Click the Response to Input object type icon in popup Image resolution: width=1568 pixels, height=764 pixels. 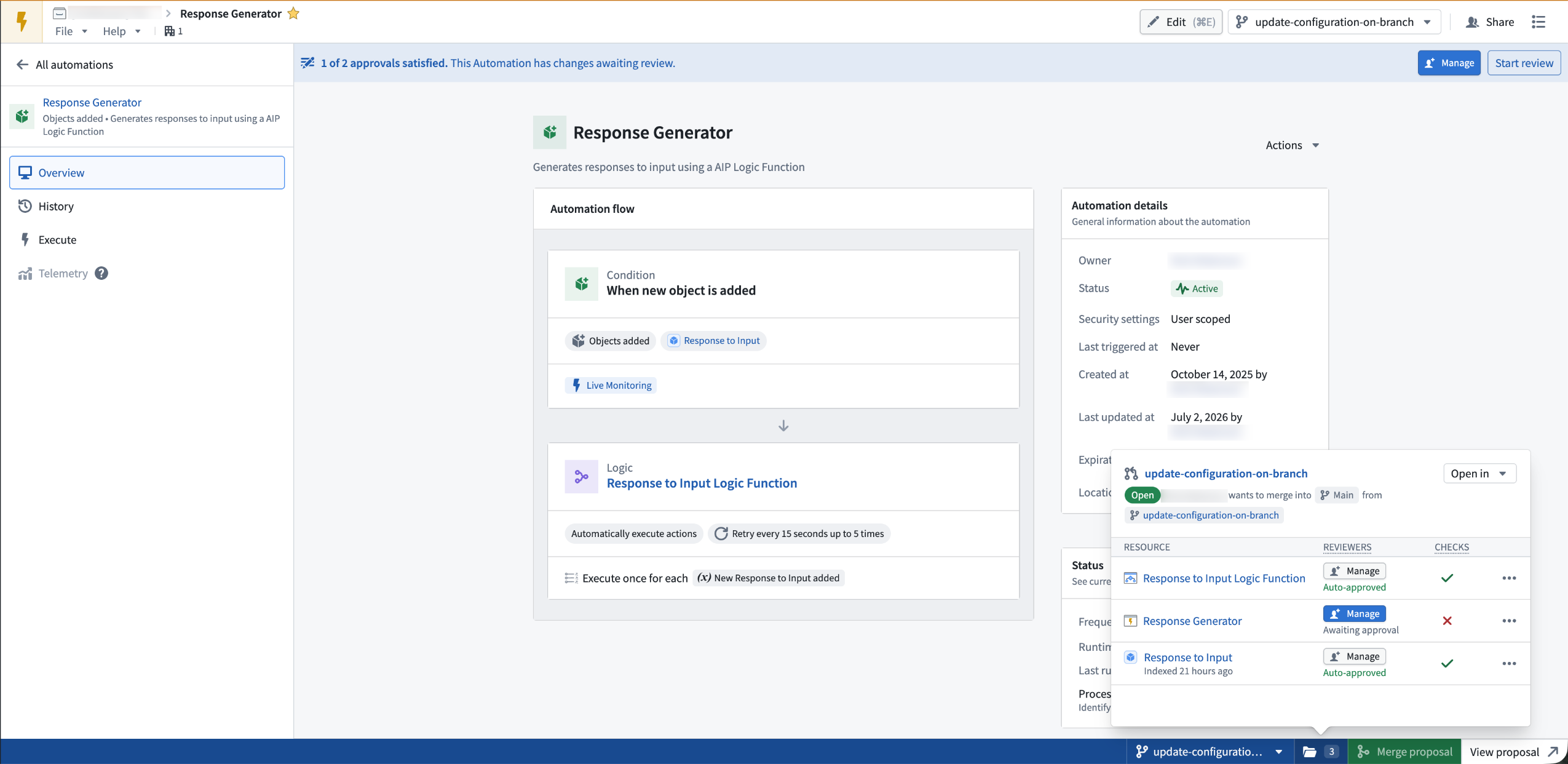pyautogui.click(x=1130, y=657)
